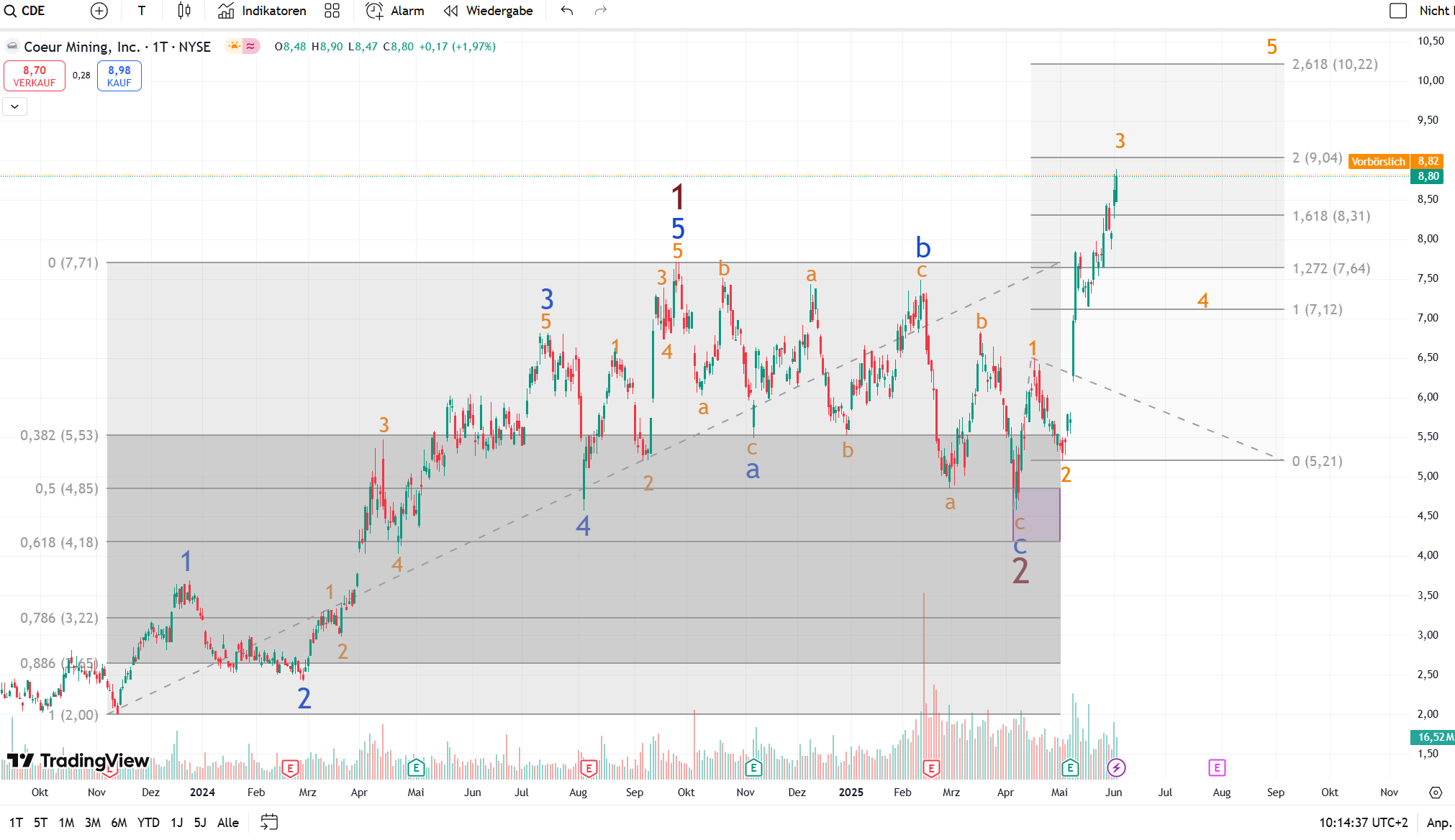Click the add symbol plus icon
This screenshot has width=1455, height=840.
point(99,11)
